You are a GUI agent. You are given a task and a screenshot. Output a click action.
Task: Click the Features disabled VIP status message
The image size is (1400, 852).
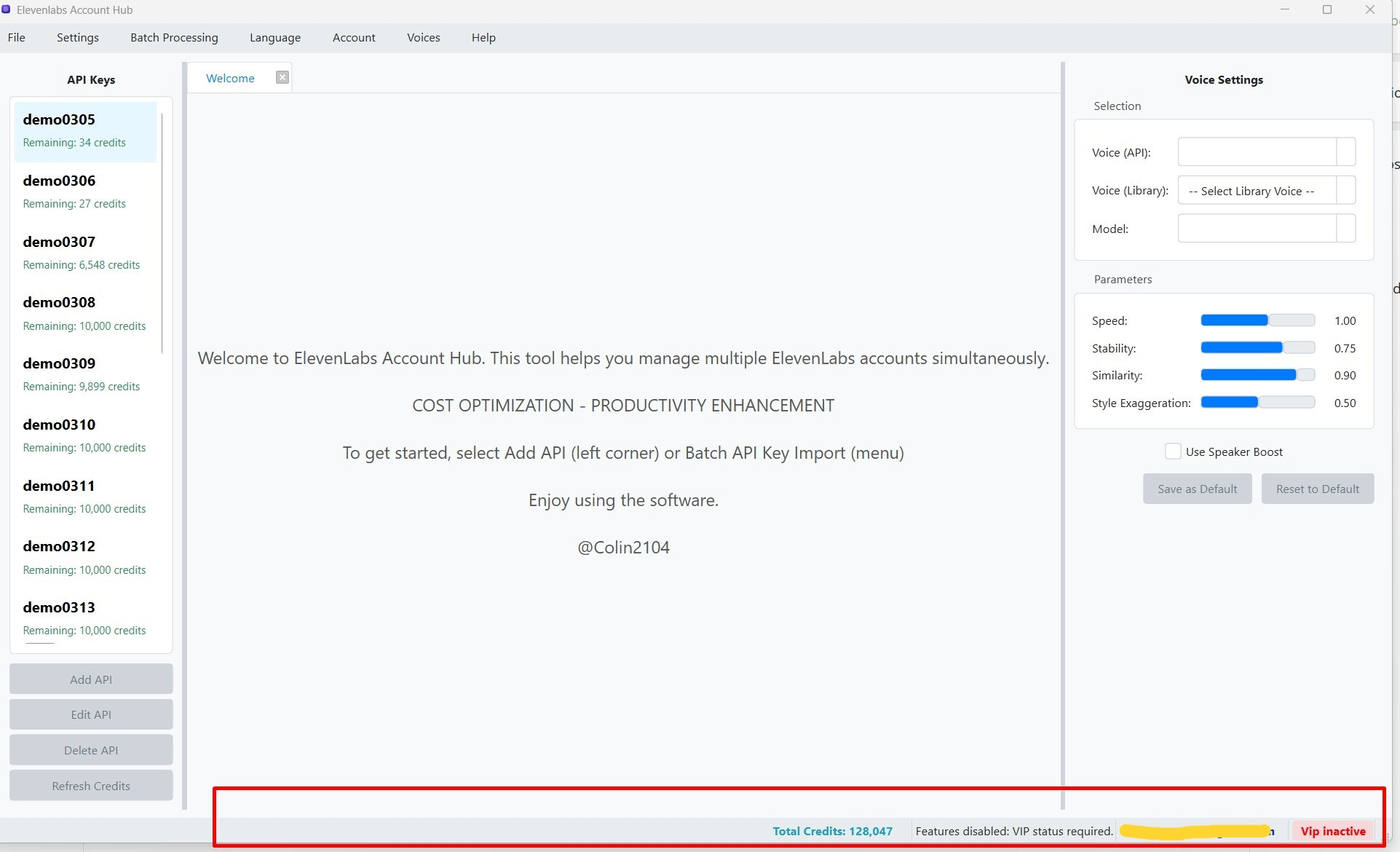tap(1013, 831)
